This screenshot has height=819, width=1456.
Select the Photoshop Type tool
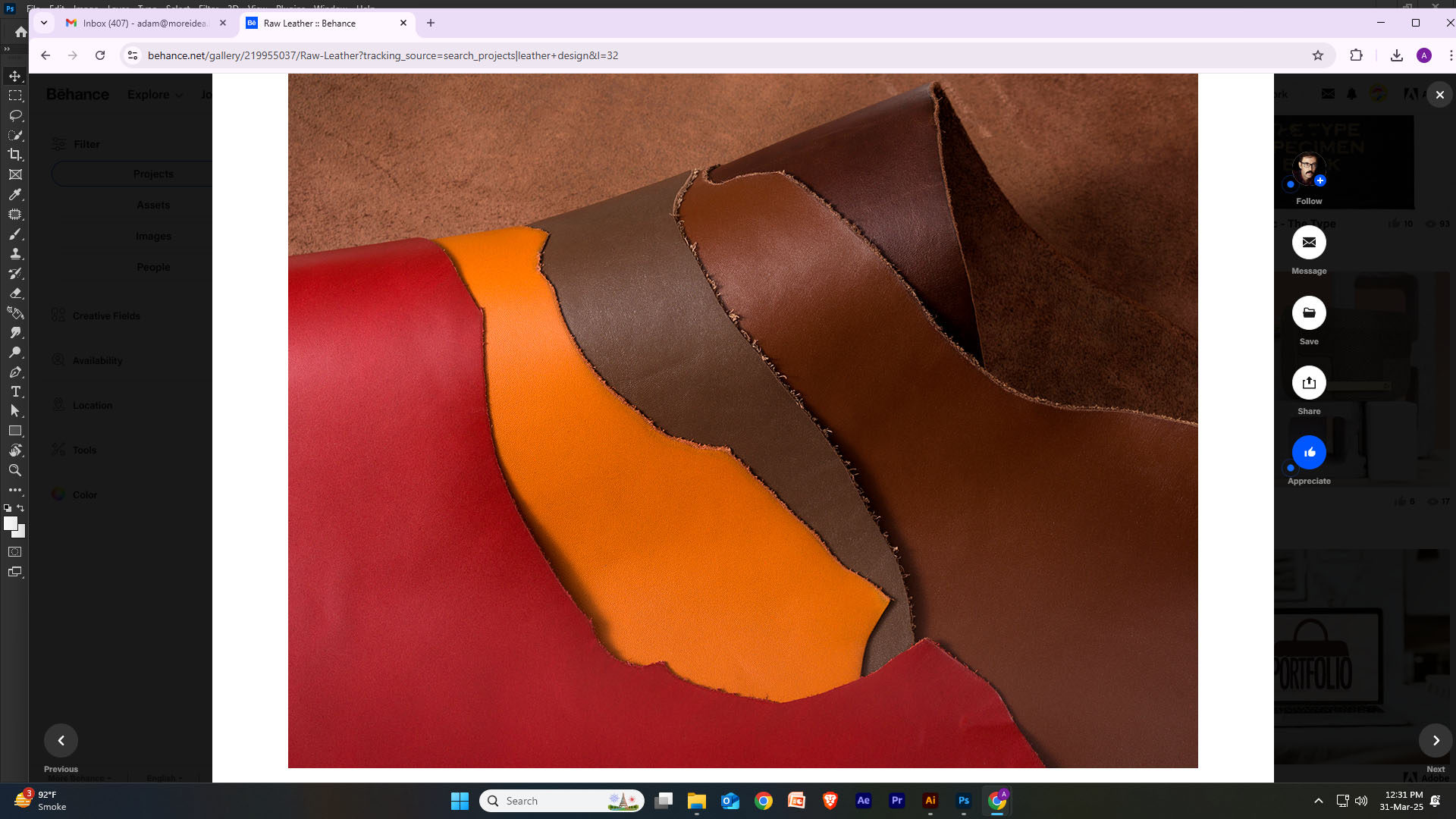pos(15,391)
